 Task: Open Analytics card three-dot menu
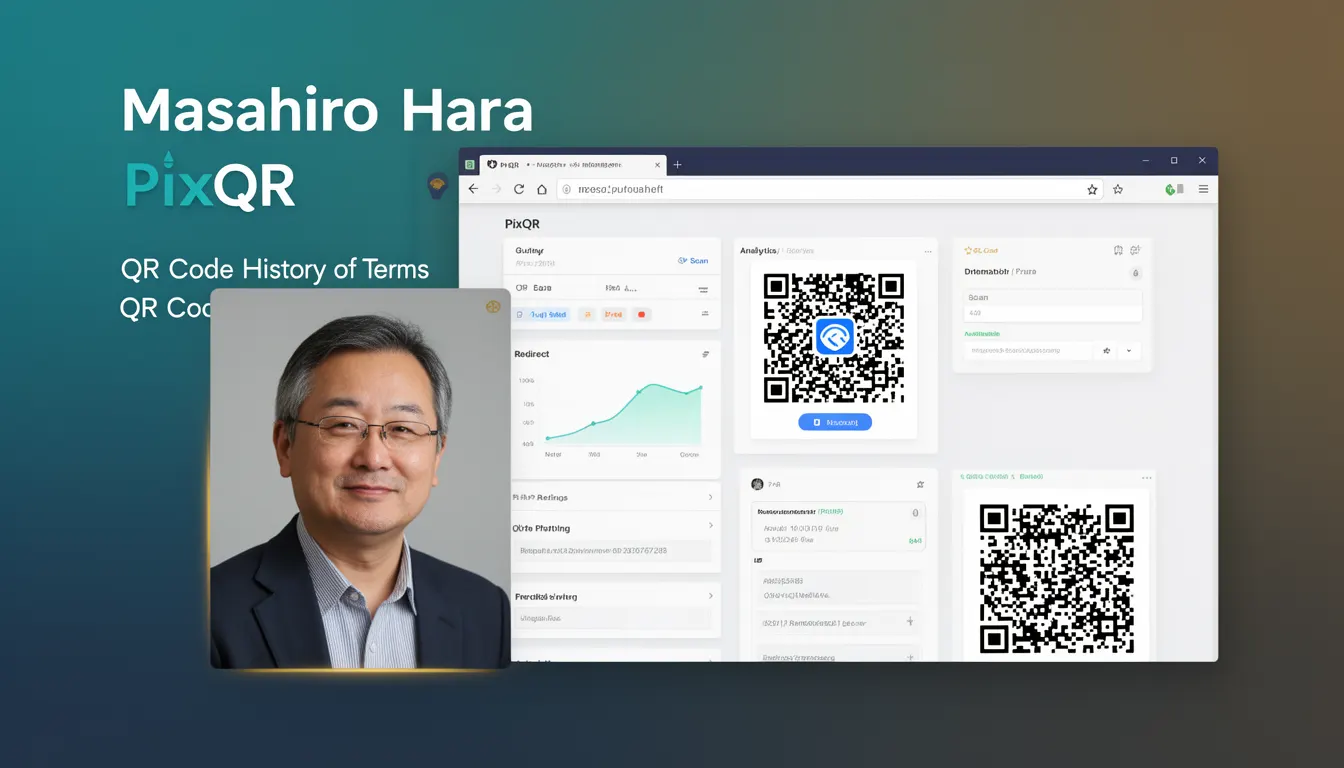tap(928, 251)
